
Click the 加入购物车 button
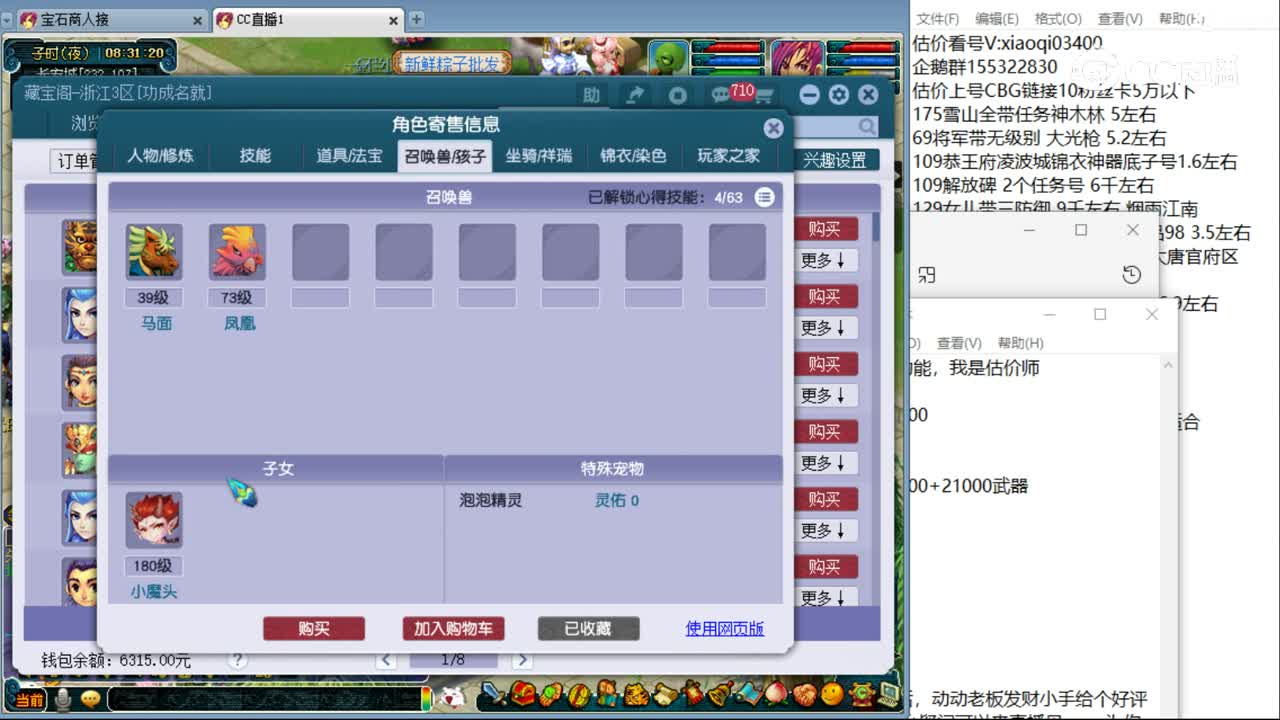pos(453,628)
